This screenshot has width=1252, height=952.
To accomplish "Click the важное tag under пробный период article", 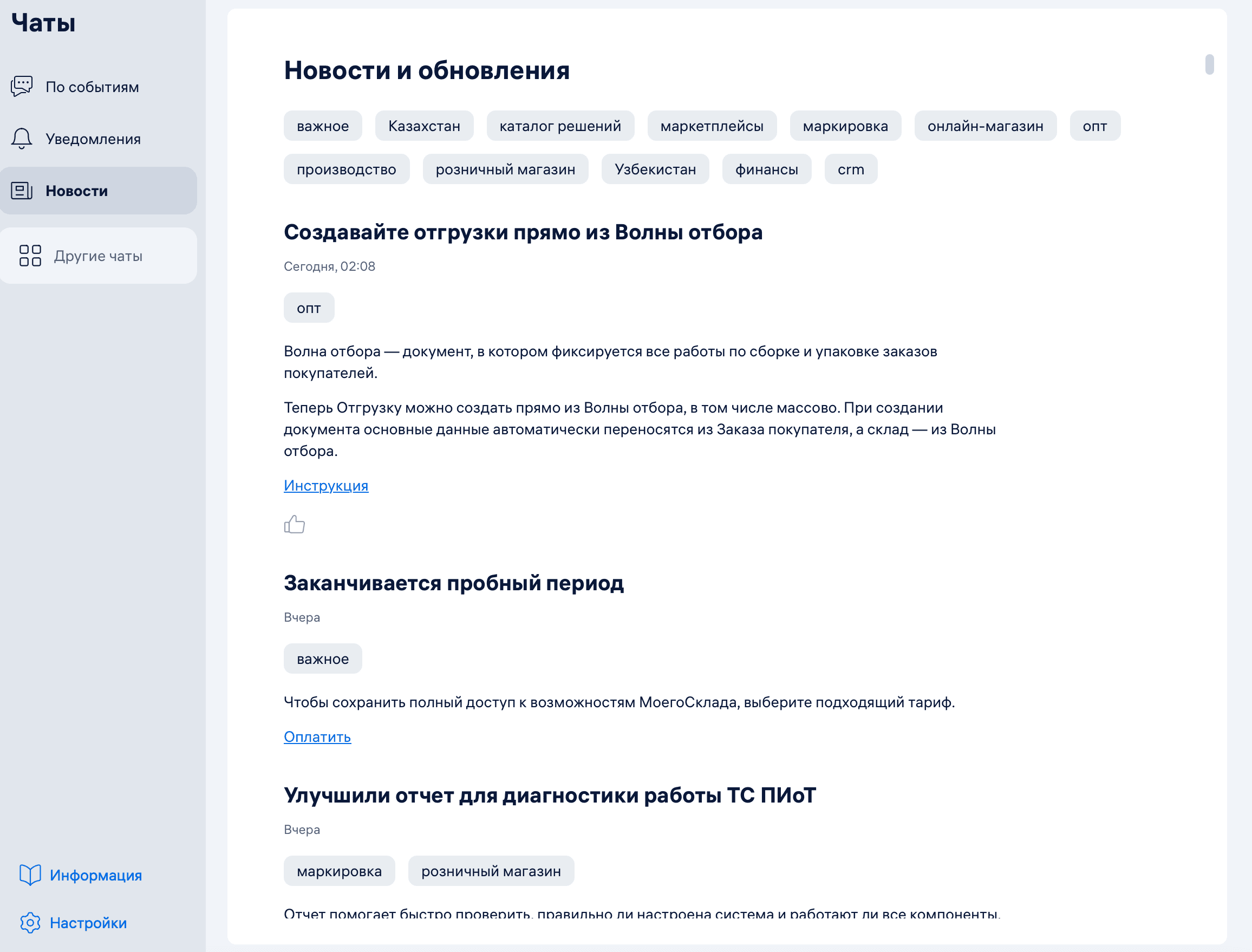I will coord(323,658).
